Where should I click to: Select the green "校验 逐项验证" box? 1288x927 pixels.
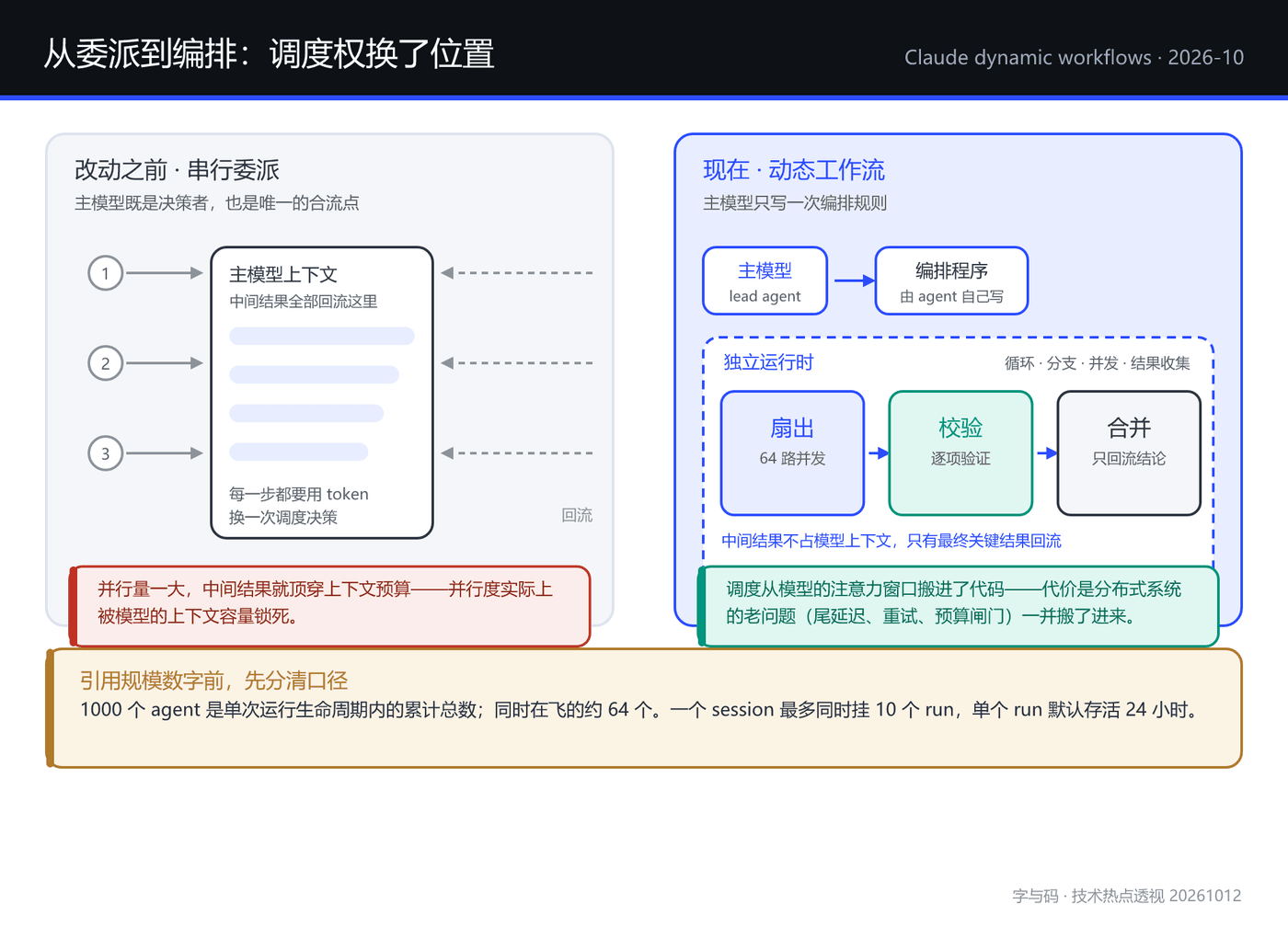960,453
